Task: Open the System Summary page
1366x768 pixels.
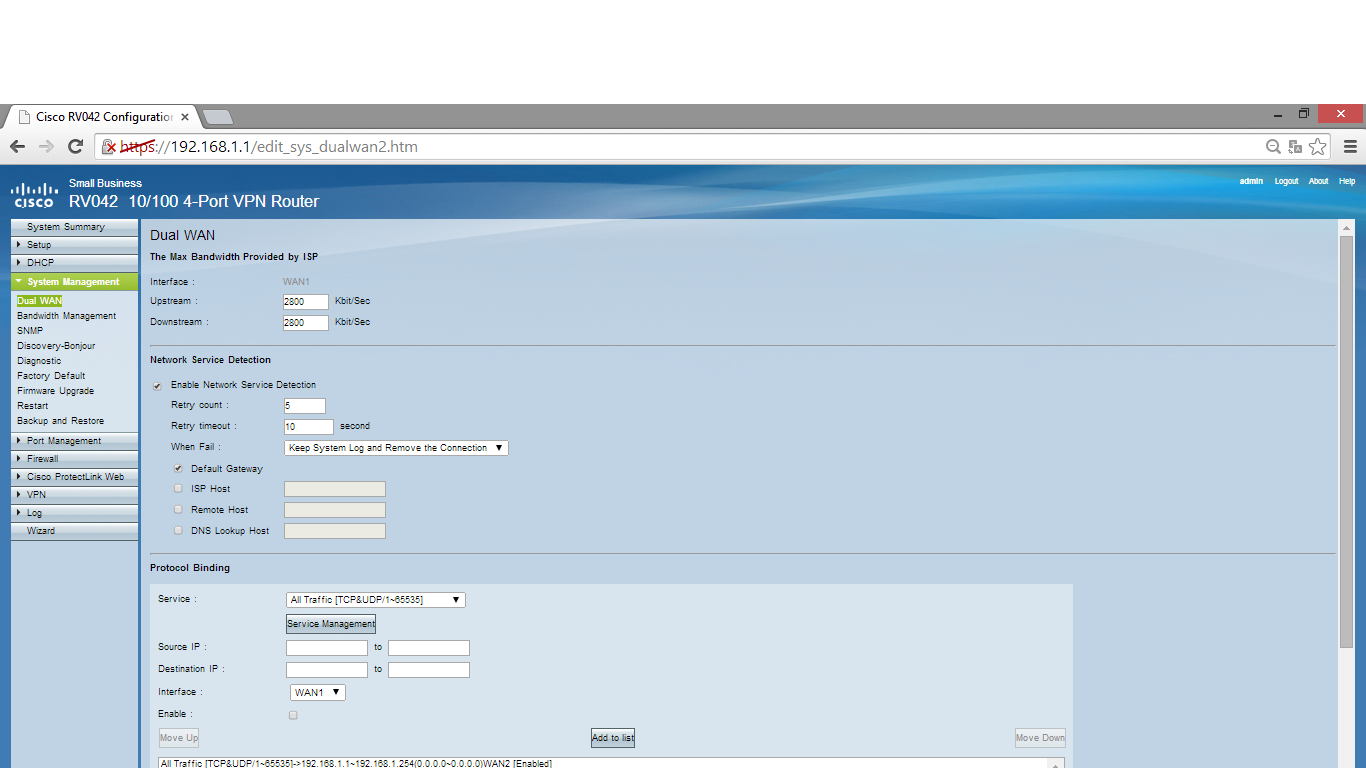Action: click(x=75, y=227)
